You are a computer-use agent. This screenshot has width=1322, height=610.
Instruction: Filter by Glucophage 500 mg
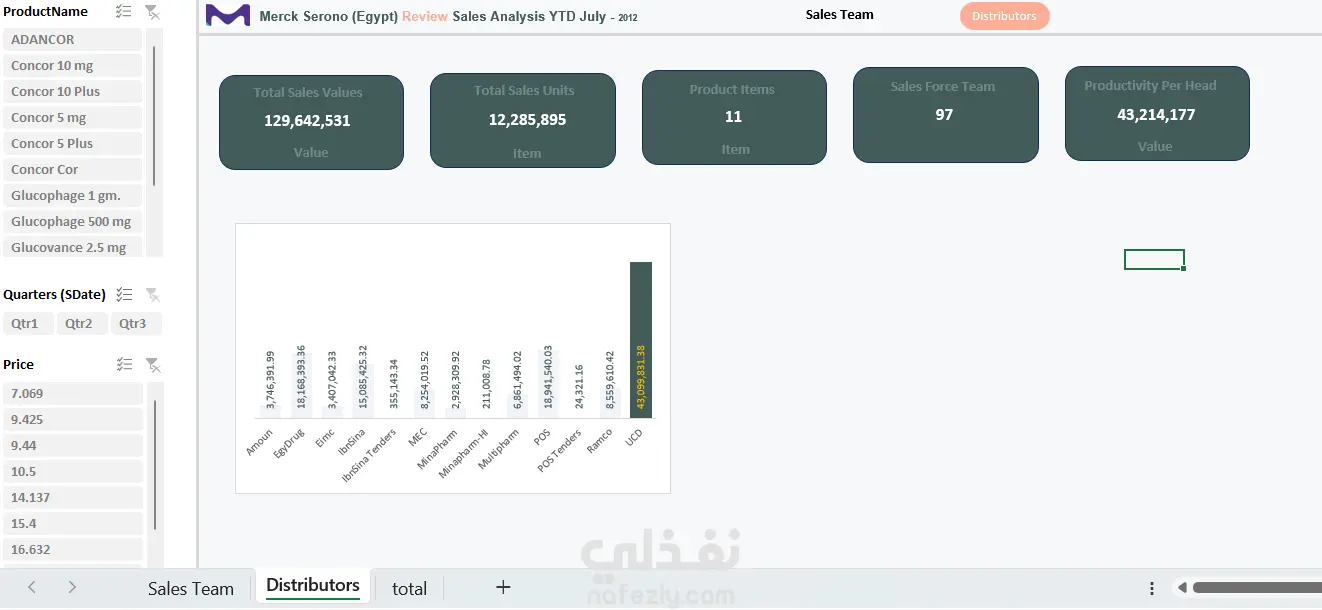[73, 221]
